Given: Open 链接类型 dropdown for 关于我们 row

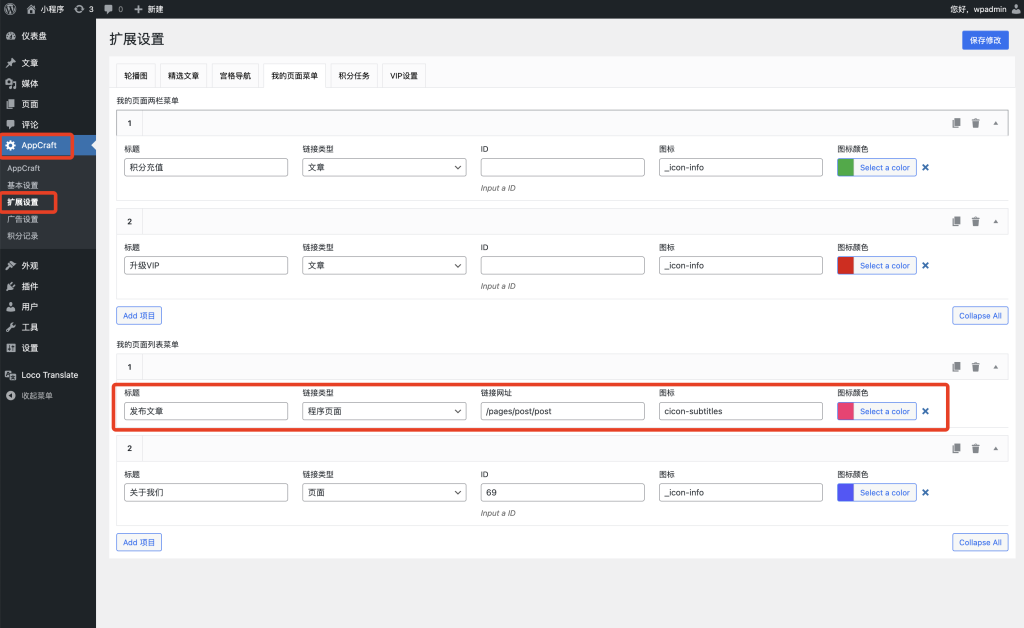Looking at the screenshot, I should click(x=384, y=492).
